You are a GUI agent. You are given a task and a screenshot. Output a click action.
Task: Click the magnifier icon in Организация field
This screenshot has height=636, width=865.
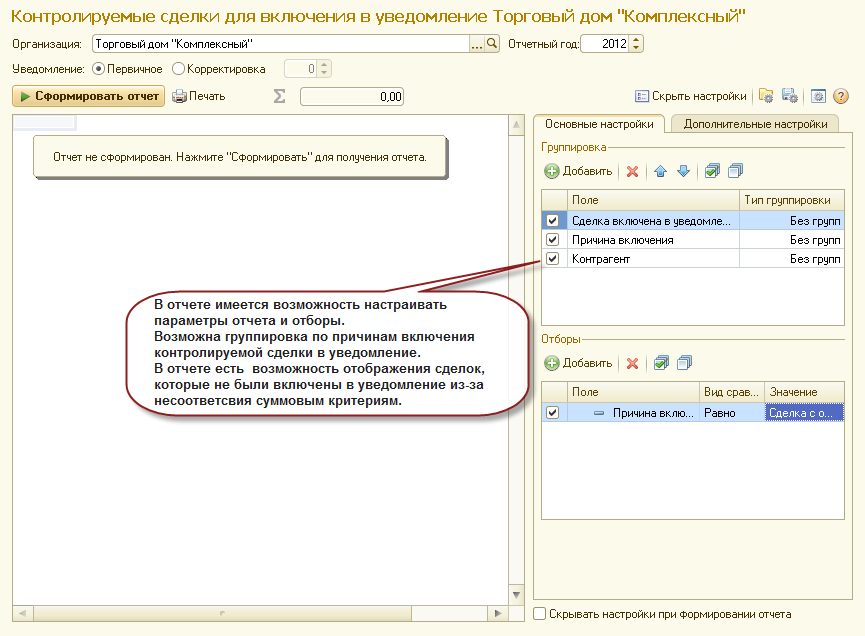pos(492,44)
